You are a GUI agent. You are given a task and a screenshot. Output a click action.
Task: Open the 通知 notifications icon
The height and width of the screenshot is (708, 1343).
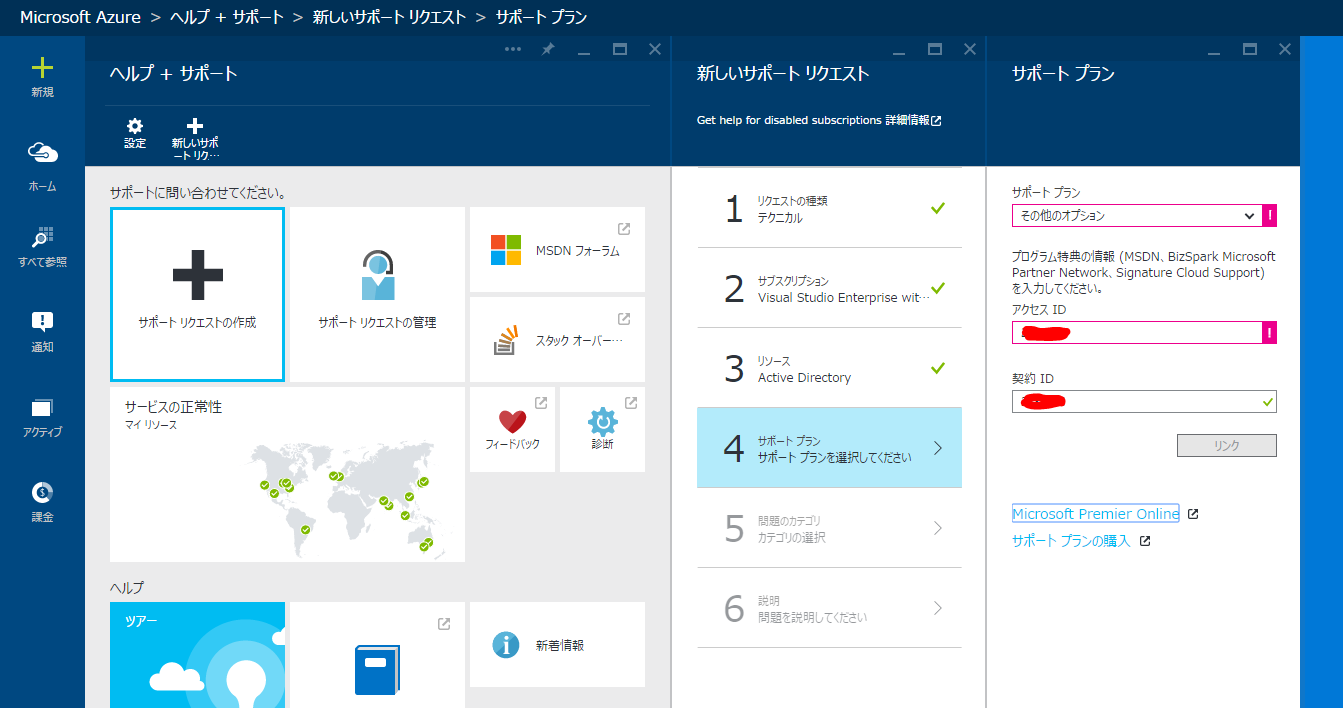[x=42, y=322]
